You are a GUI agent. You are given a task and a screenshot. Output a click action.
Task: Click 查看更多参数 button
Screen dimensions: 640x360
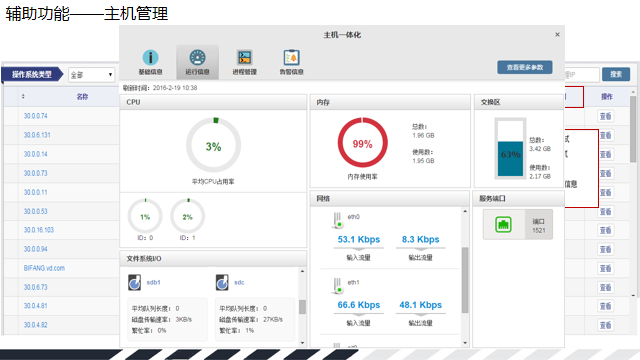pos(525,67)
